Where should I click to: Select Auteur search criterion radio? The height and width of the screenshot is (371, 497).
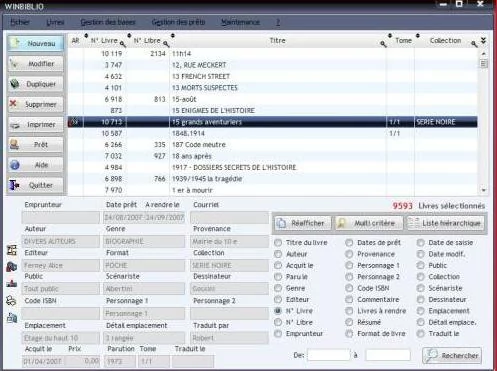coord(278,254)
